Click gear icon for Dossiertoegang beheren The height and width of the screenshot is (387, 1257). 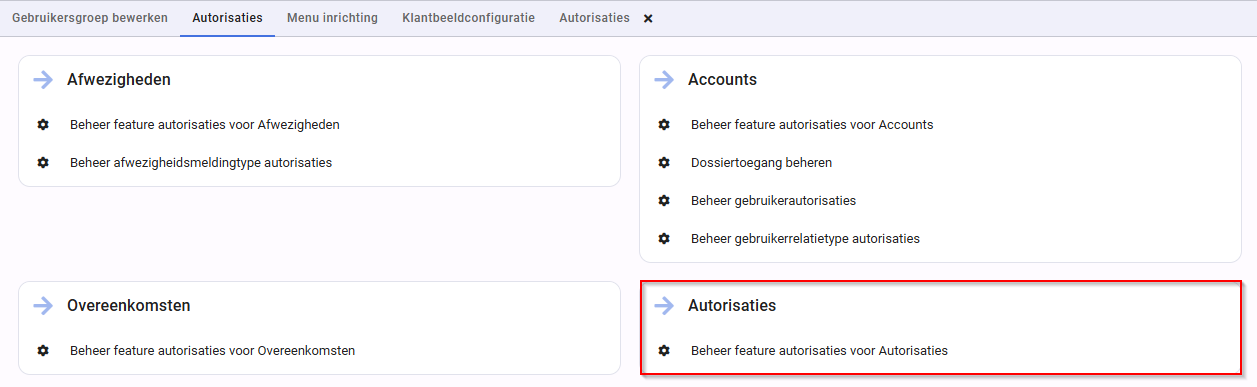click(x=664, y=162)
